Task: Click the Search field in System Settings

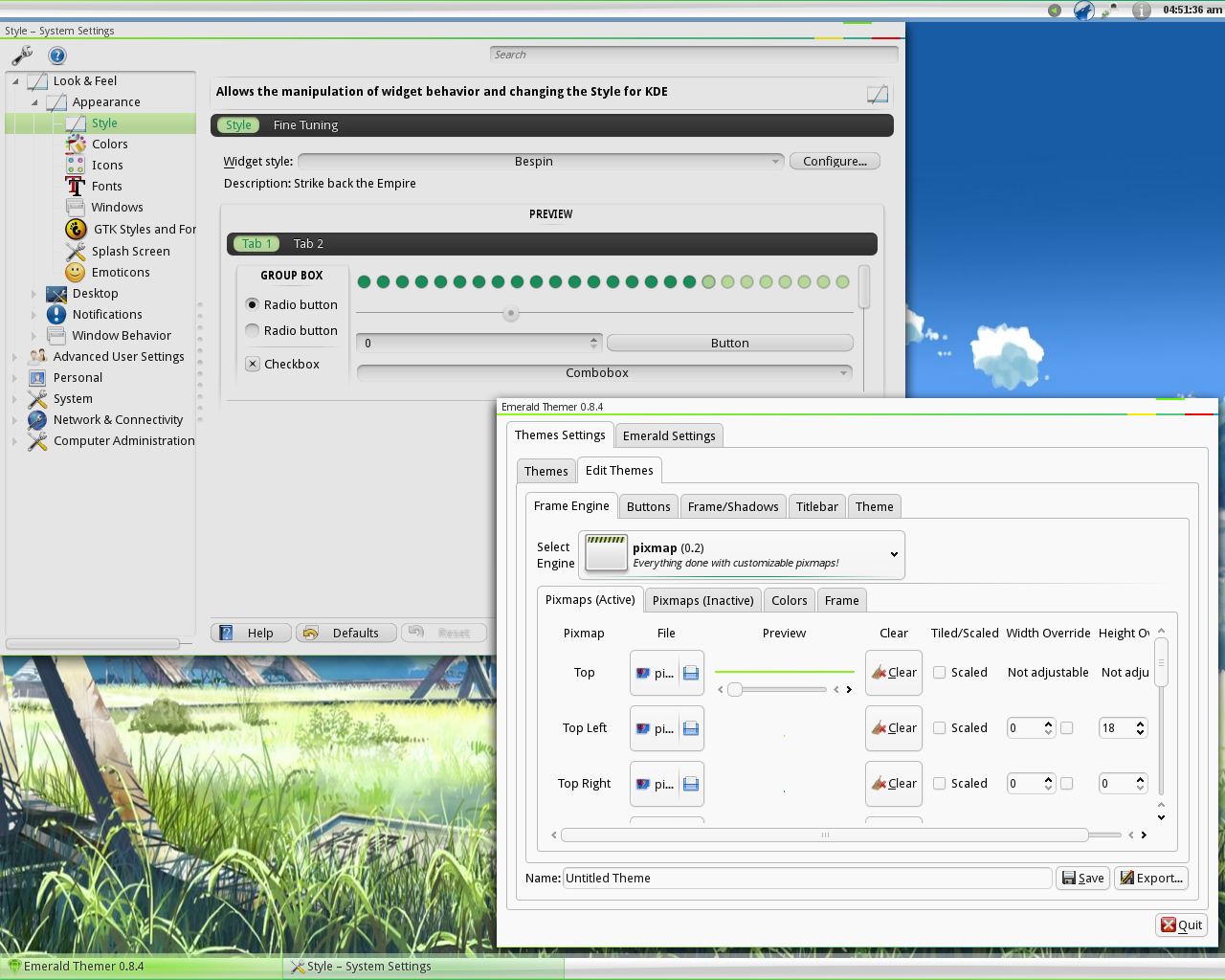Action: coord(694,55)
